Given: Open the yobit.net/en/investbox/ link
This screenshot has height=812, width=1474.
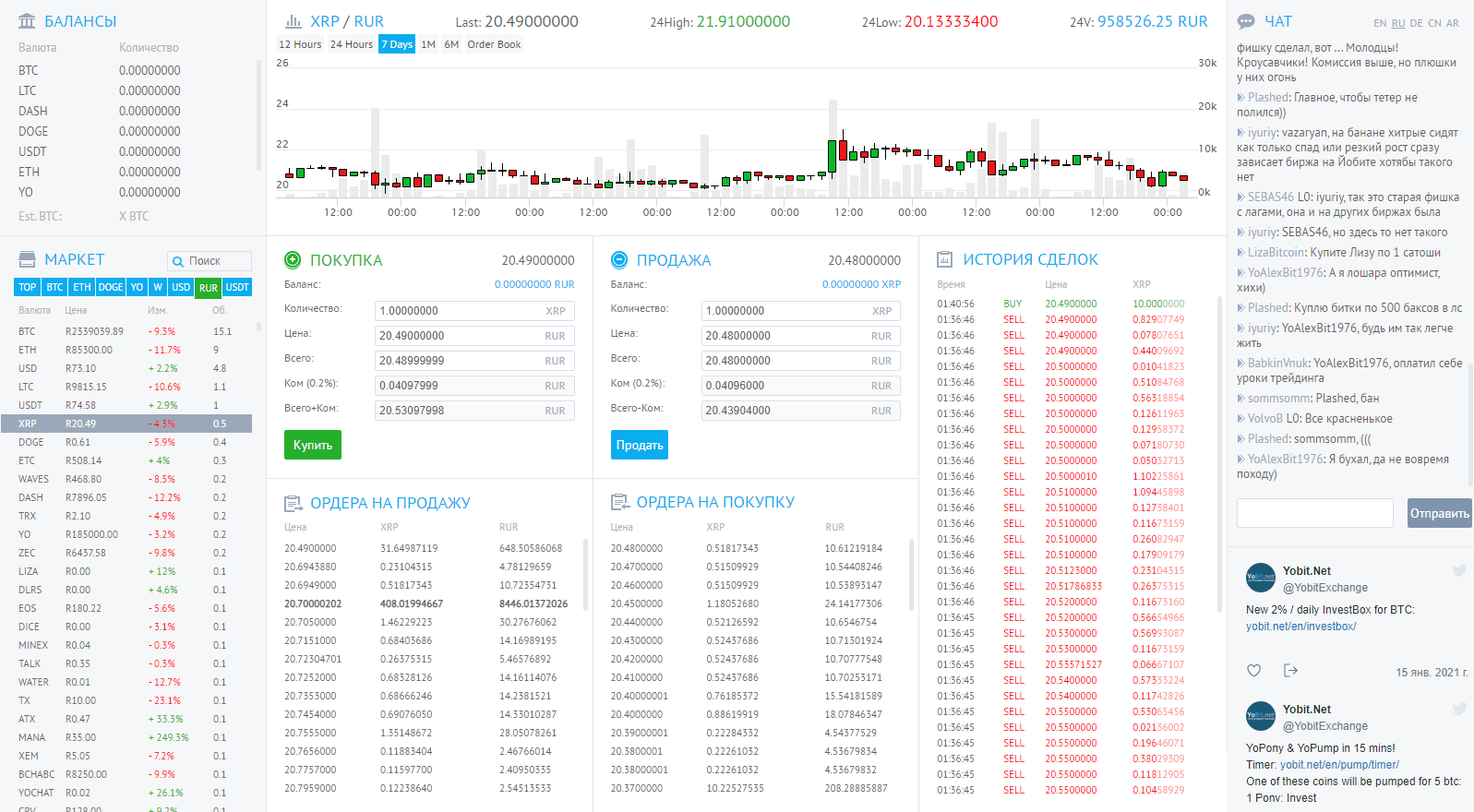Looking at the screenshot, I should pos(1300,627).
